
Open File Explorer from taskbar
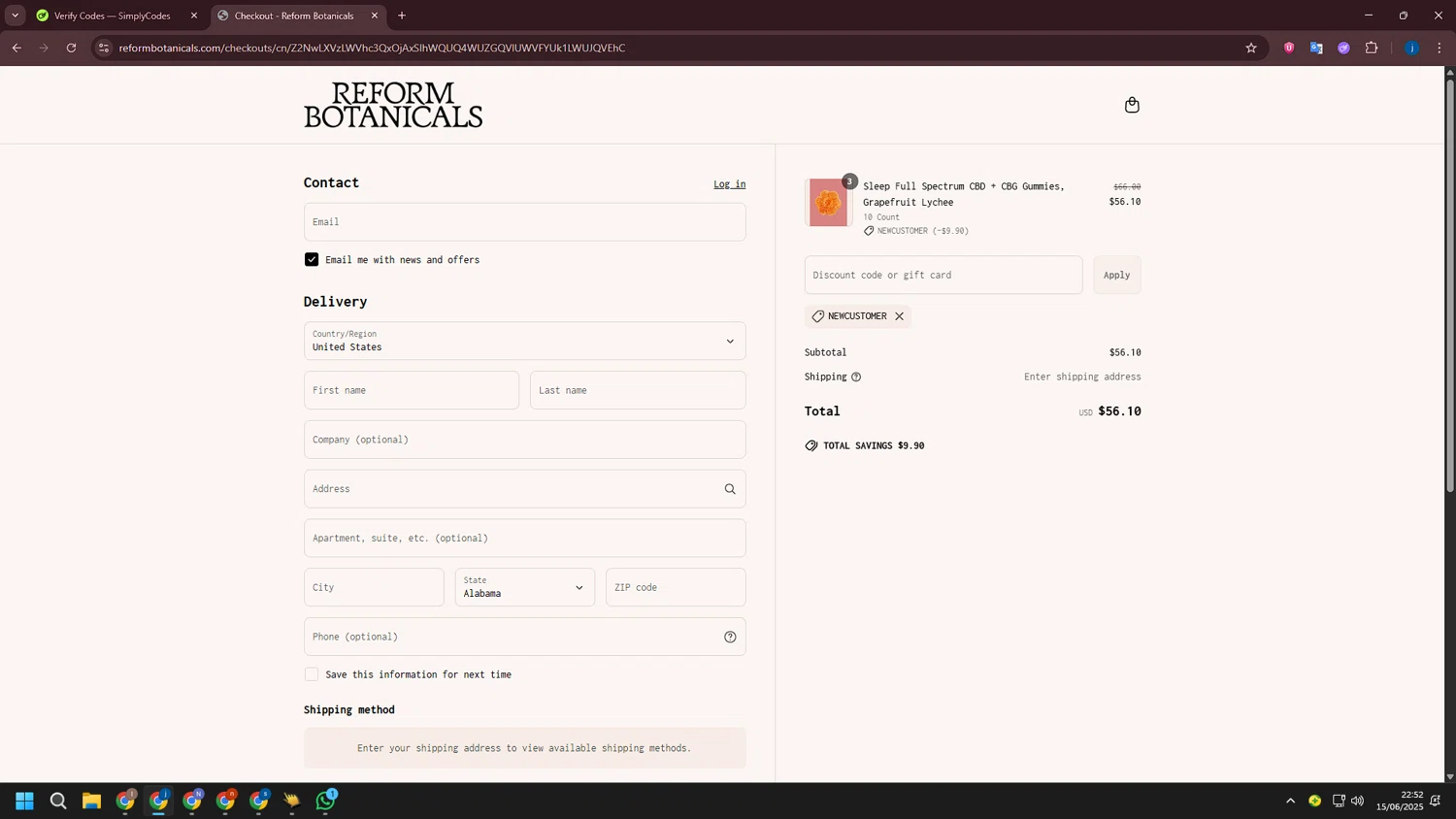coord(91,801)
